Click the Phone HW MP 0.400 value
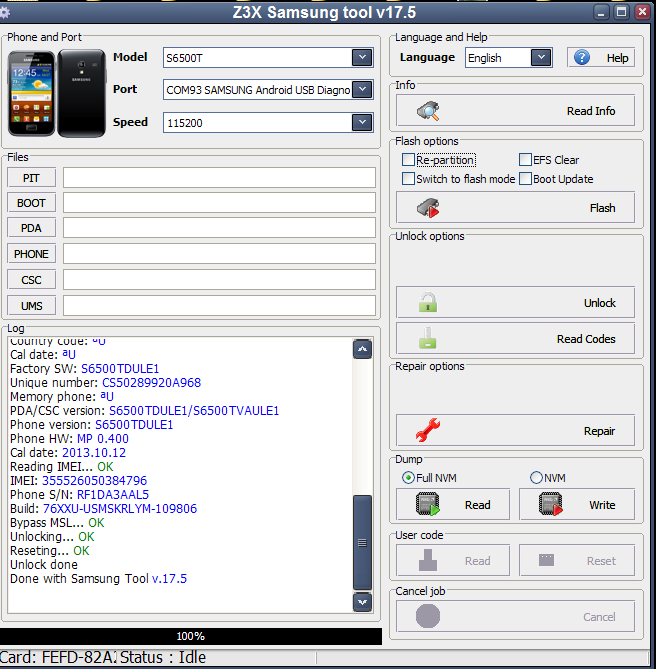 coord(103,438)
